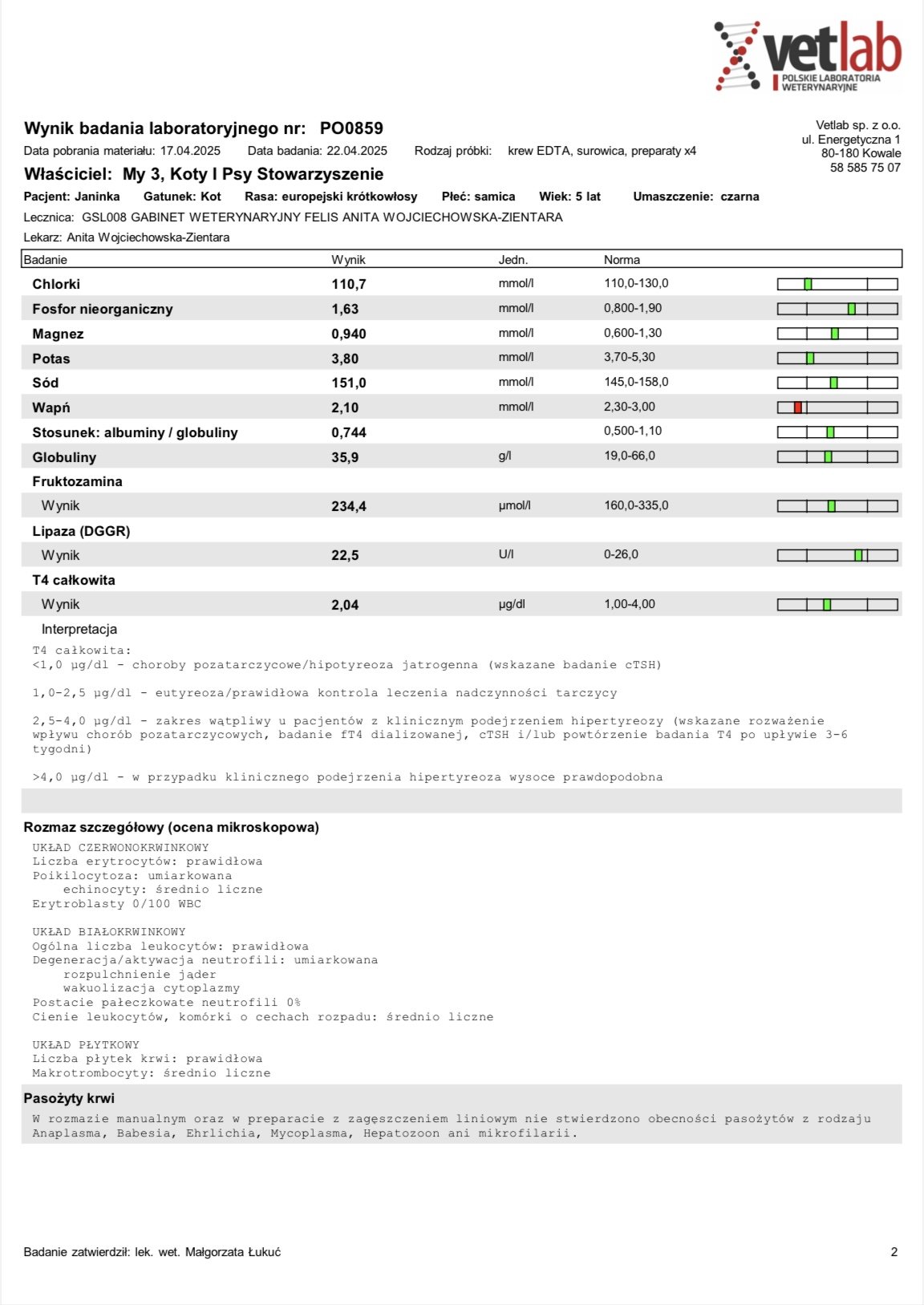924x1305 pixels.
Task: Click the UKŁAD BIAŁOKRWINKOWY line
Action: [109, 932]
